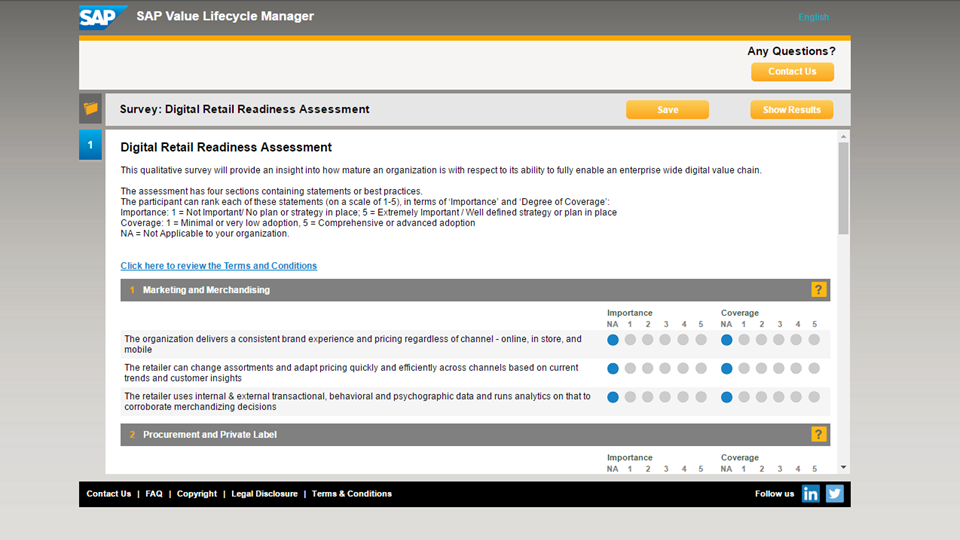
Task: Open Contact Us in footer
Action: [108, 493]
